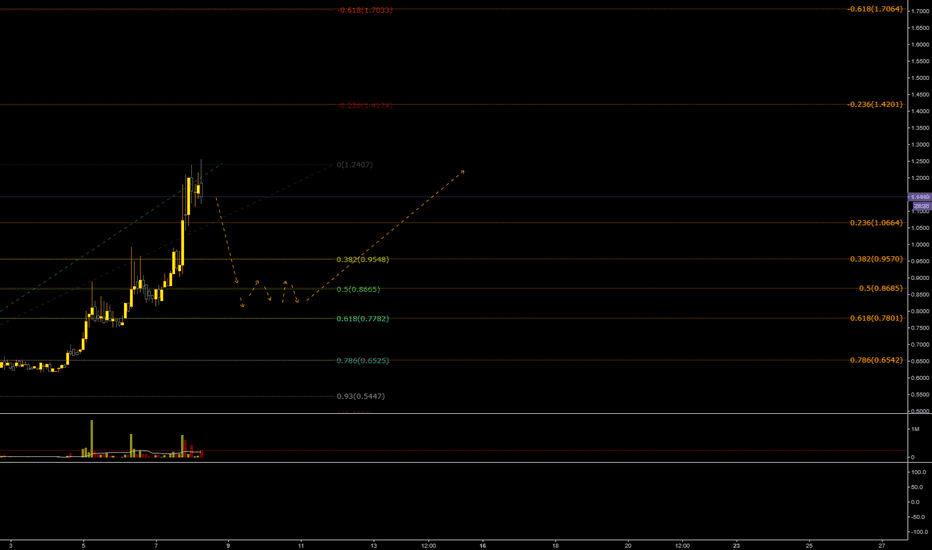Image resolution: width=932 pixels, height=550 pixels.
Task: Select the orange 0.236(1.0664) Fibonacci label
Action: tap(876, 223)
